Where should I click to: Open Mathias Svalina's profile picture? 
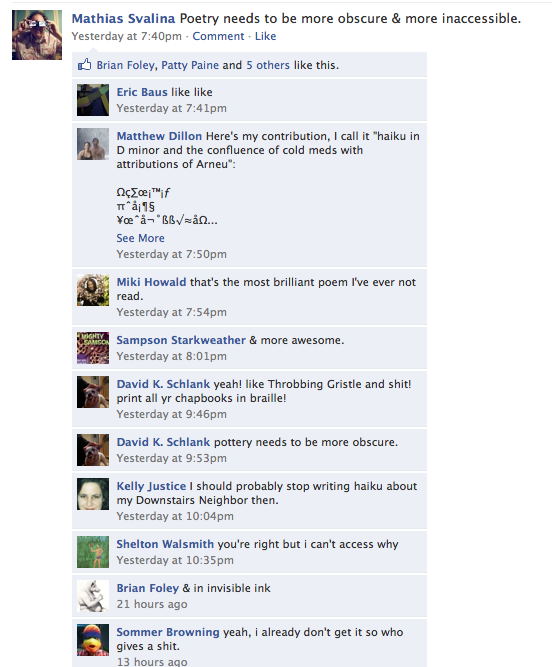tap(37, 35)
